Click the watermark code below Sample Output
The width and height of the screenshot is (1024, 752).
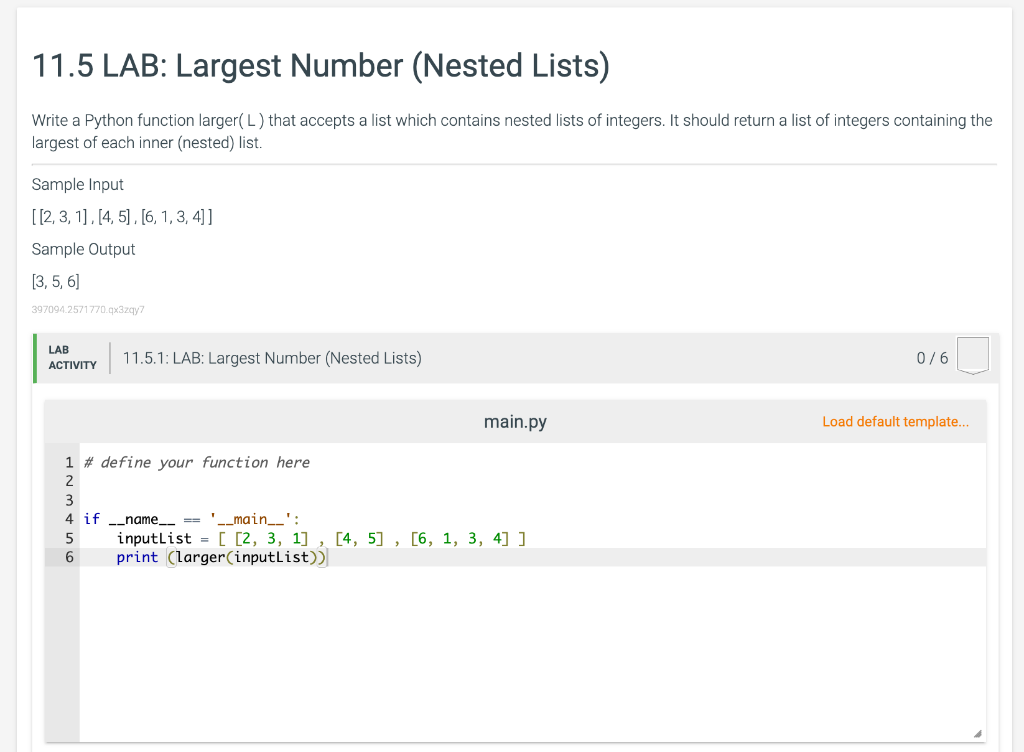pos(88,309)
